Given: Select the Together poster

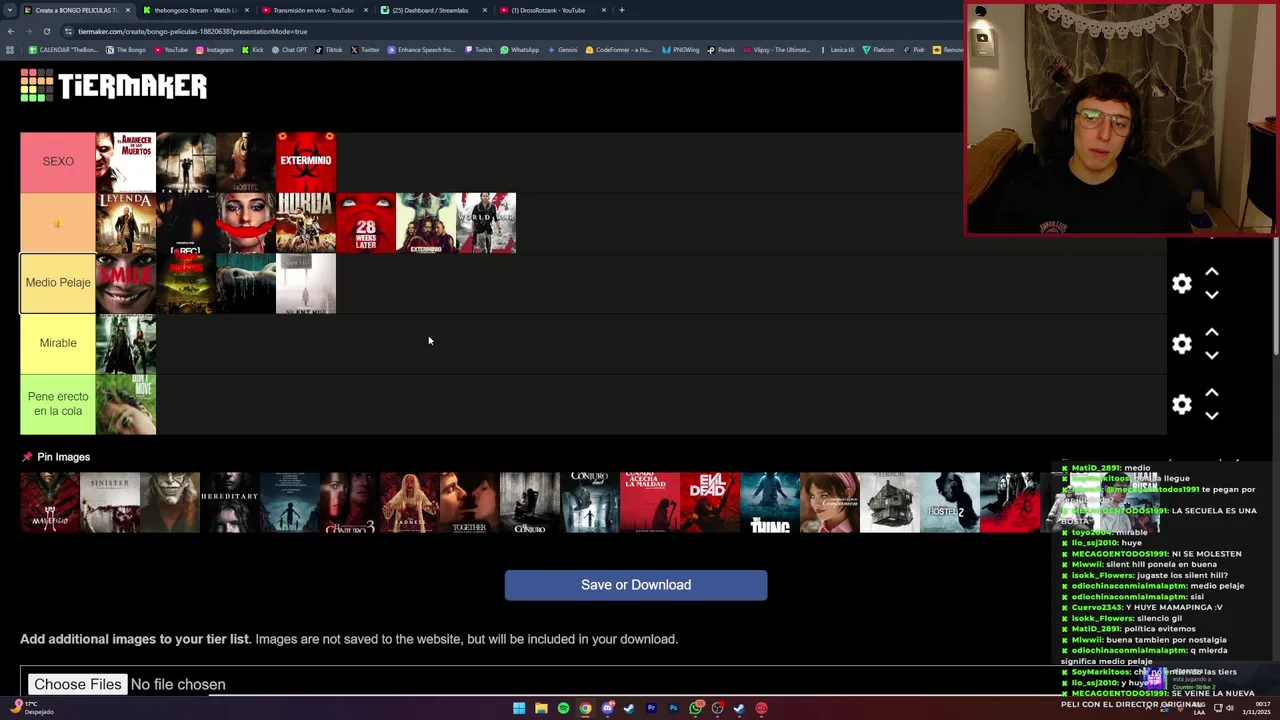Looking at the screenshot, I should click(x=470, y=503).
